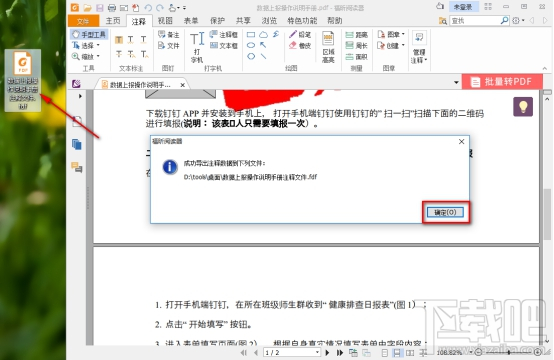Click the 批量转PDF banner button
554x360 pixels.
pos(502,82)
